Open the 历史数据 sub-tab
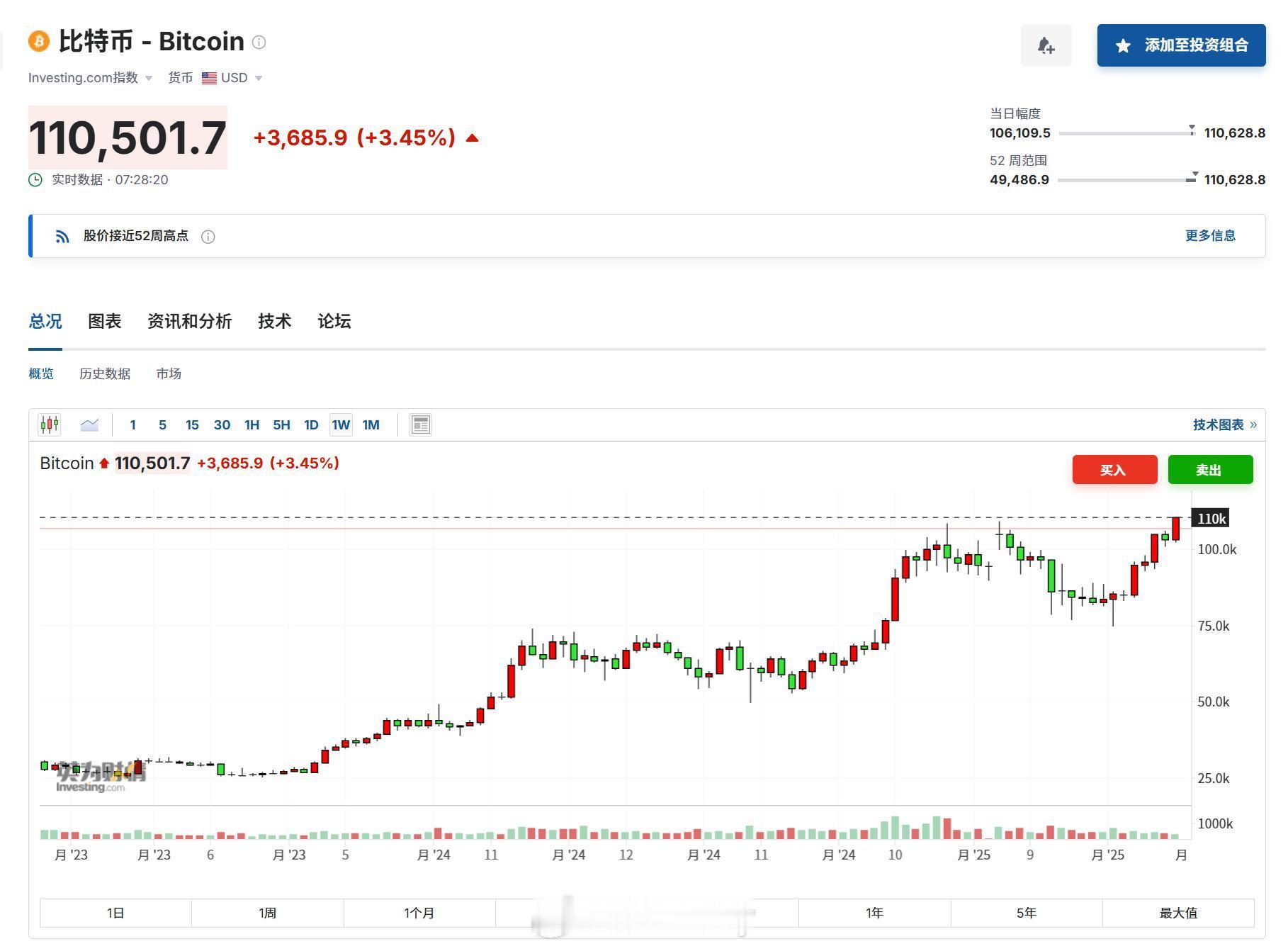 (105, 374)
